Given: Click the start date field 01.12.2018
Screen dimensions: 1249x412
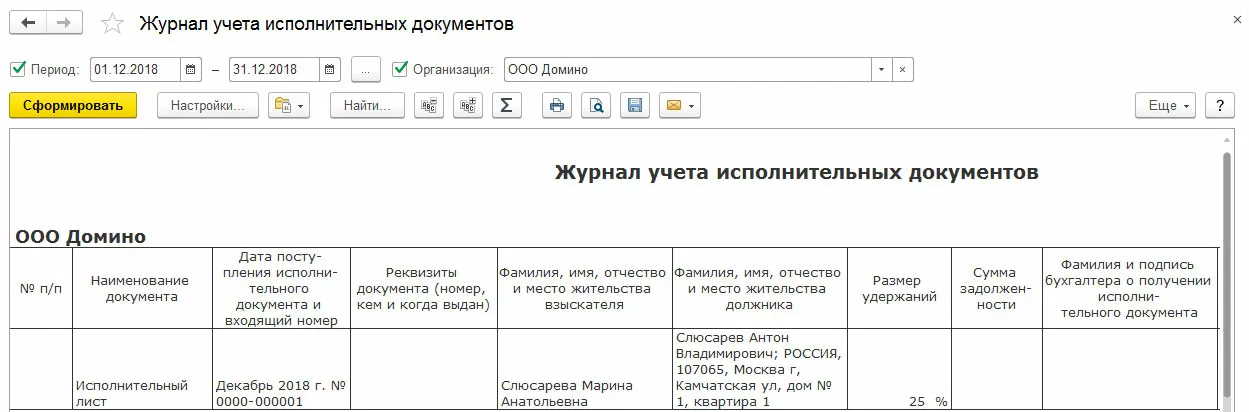Looking at the screenshot, I should point(135,69).
